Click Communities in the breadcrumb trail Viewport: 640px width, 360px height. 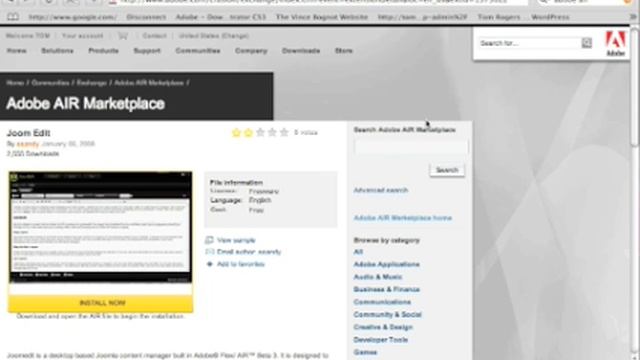point(51,83)
